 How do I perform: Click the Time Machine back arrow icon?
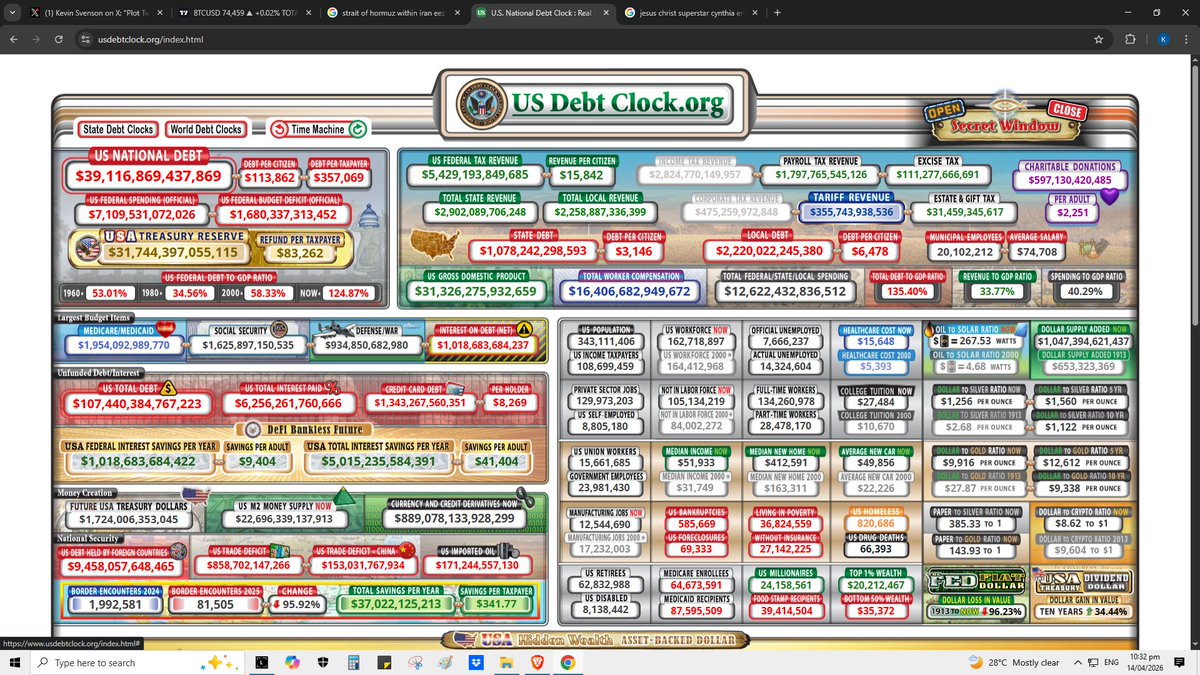pos(278,129)
